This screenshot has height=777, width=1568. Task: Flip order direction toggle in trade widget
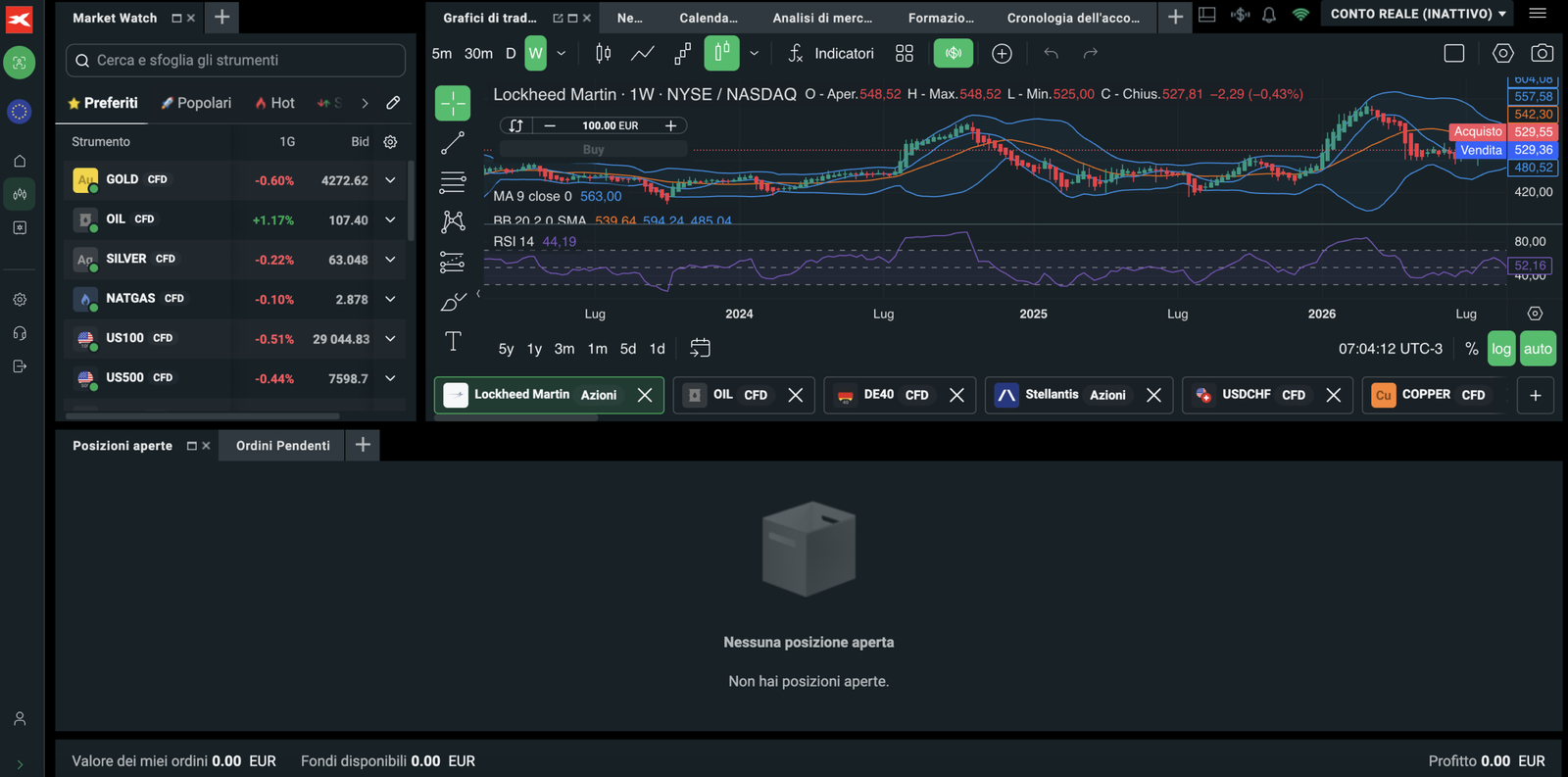515,125
